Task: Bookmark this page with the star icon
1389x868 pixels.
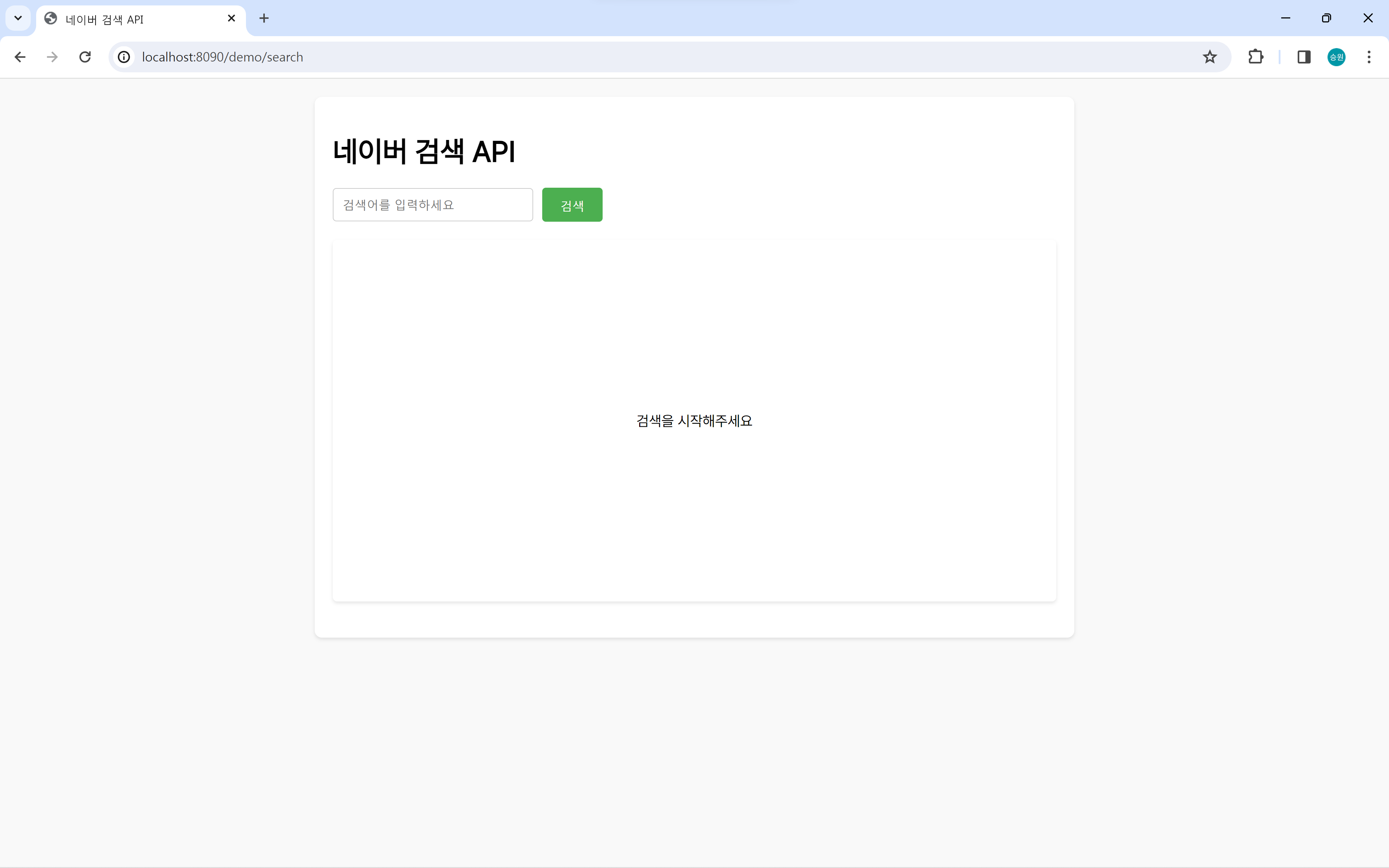Action: click(x=1209, y=57)
